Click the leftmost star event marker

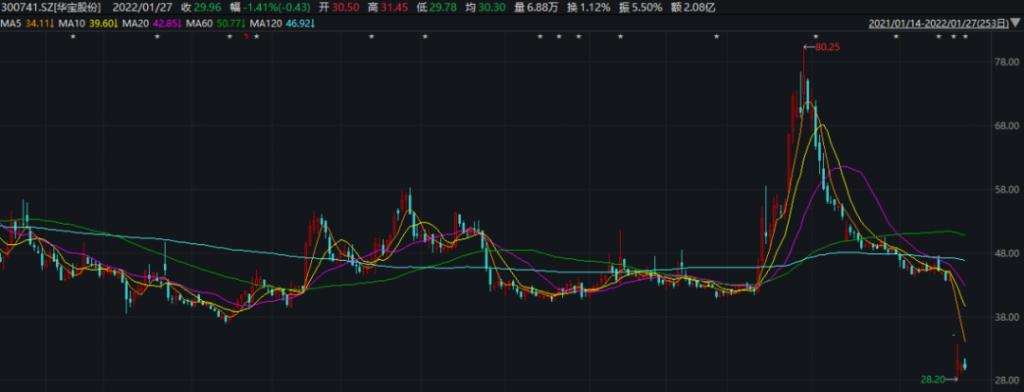[73, 37]
